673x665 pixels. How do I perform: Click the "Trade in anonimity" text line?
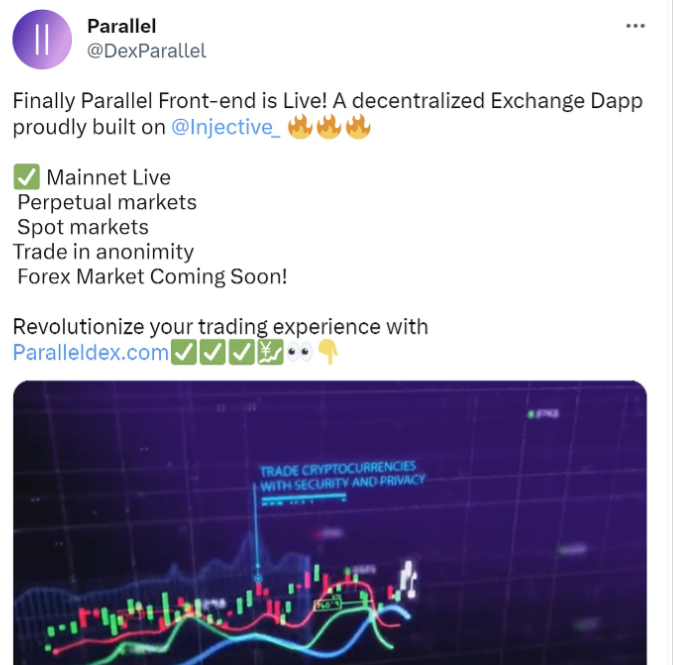103,252
